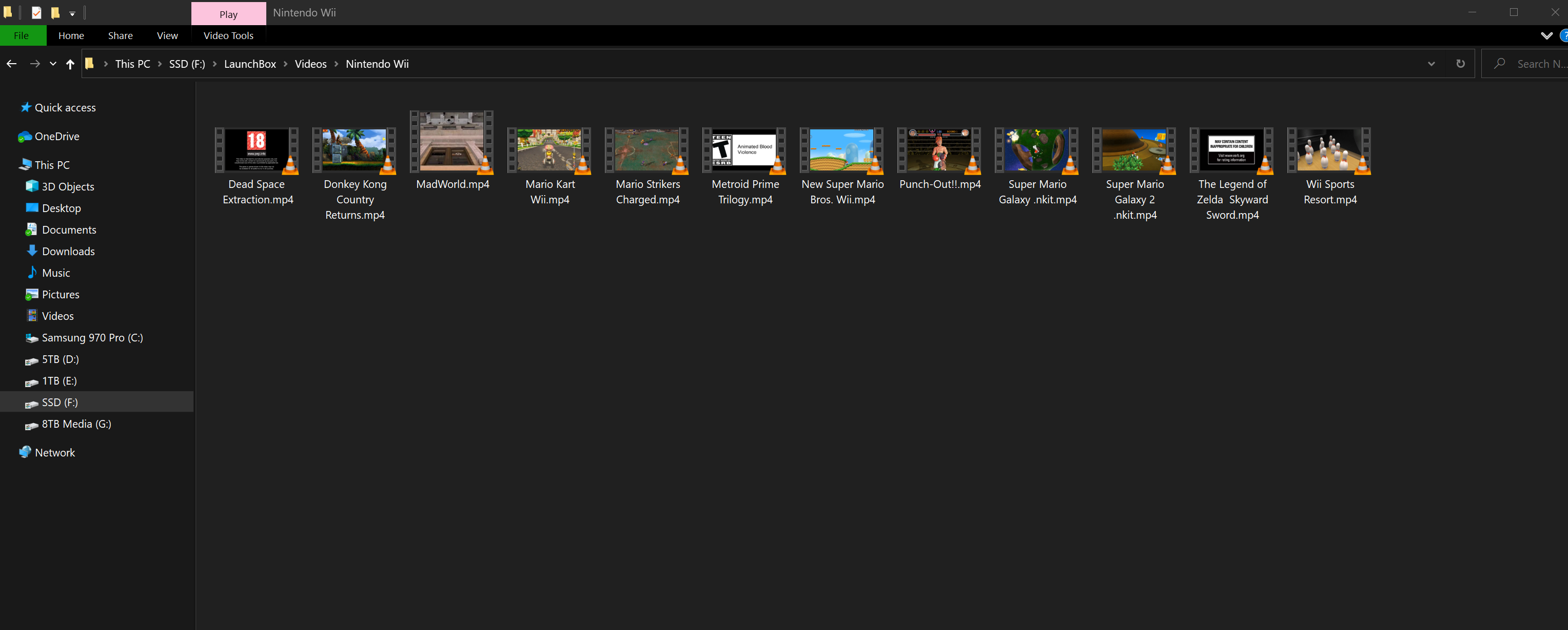Viewport: 1568px width, 630px height.
Task: Expand the chevron after Videos in breadcrumb
Action: pyautogui.click(x=336, y=64)
